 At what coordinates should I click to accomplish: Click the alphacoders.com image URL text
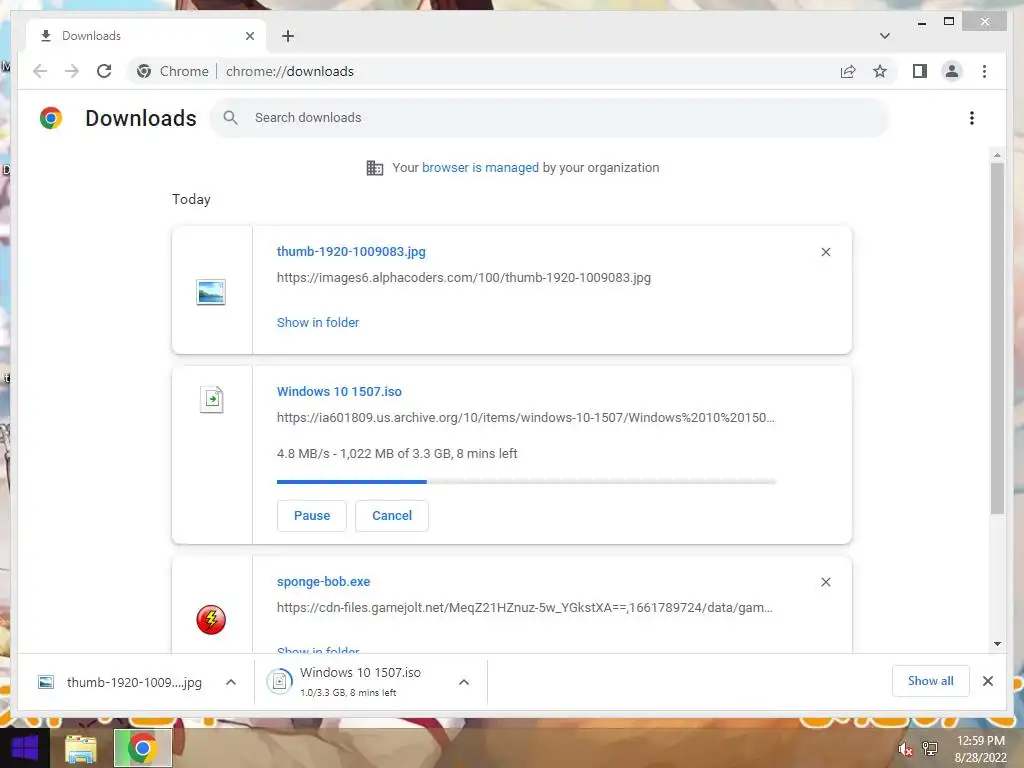pos(464,278)
